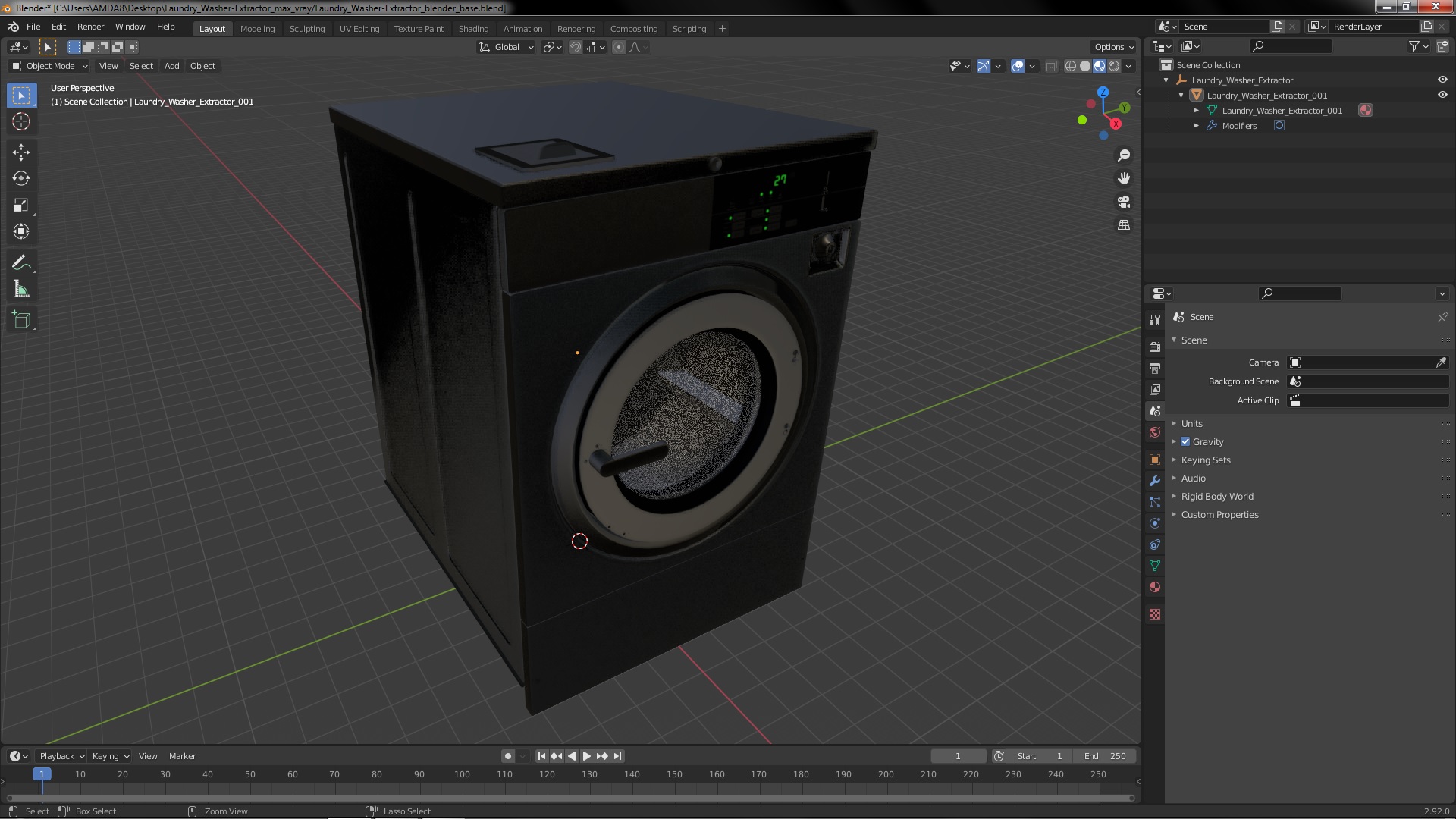This screenshot has height=819, width=1456.
Task: Select the Scale tool
Action: [x=21, y=206]
